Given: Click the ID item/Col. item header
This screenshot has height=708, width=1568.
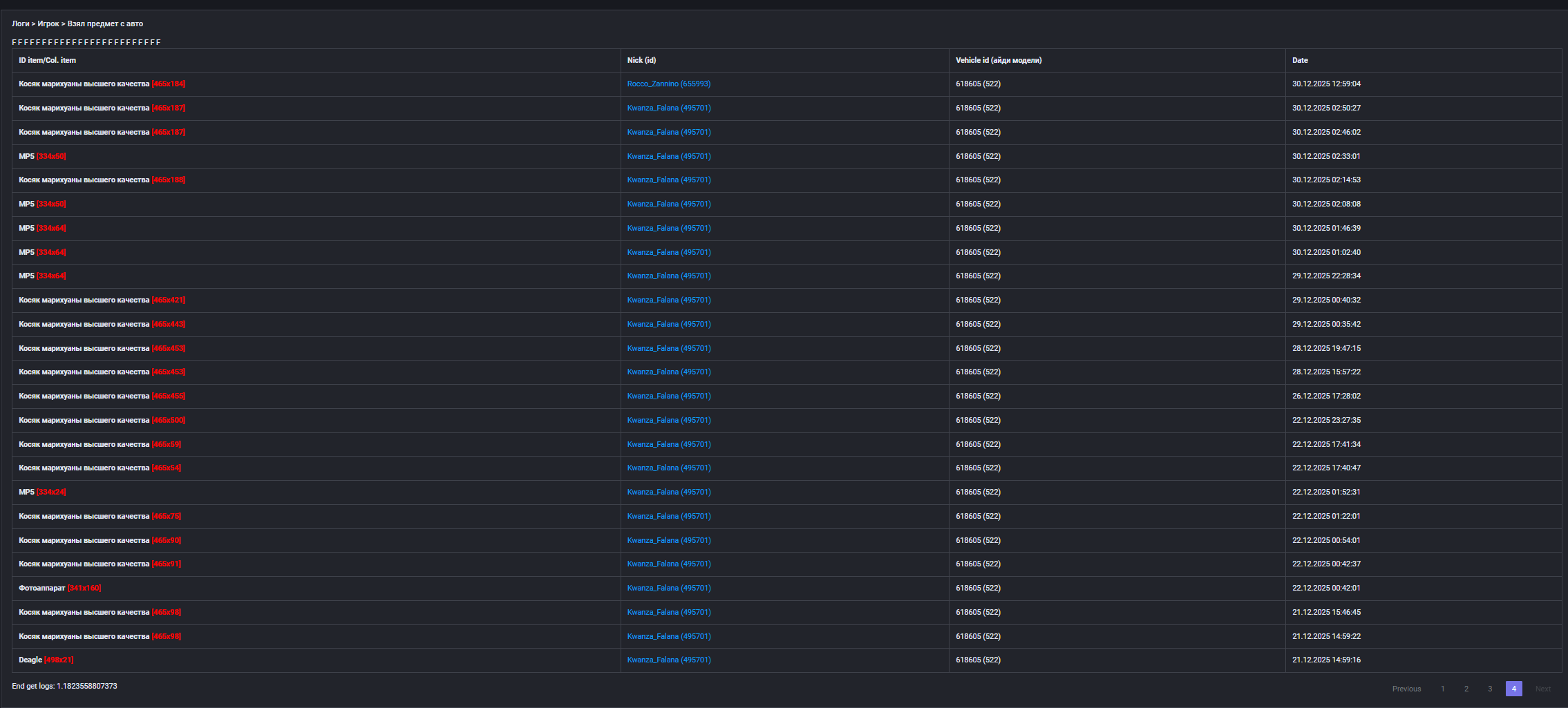Looking at the screenshot, I should (47, 61).
